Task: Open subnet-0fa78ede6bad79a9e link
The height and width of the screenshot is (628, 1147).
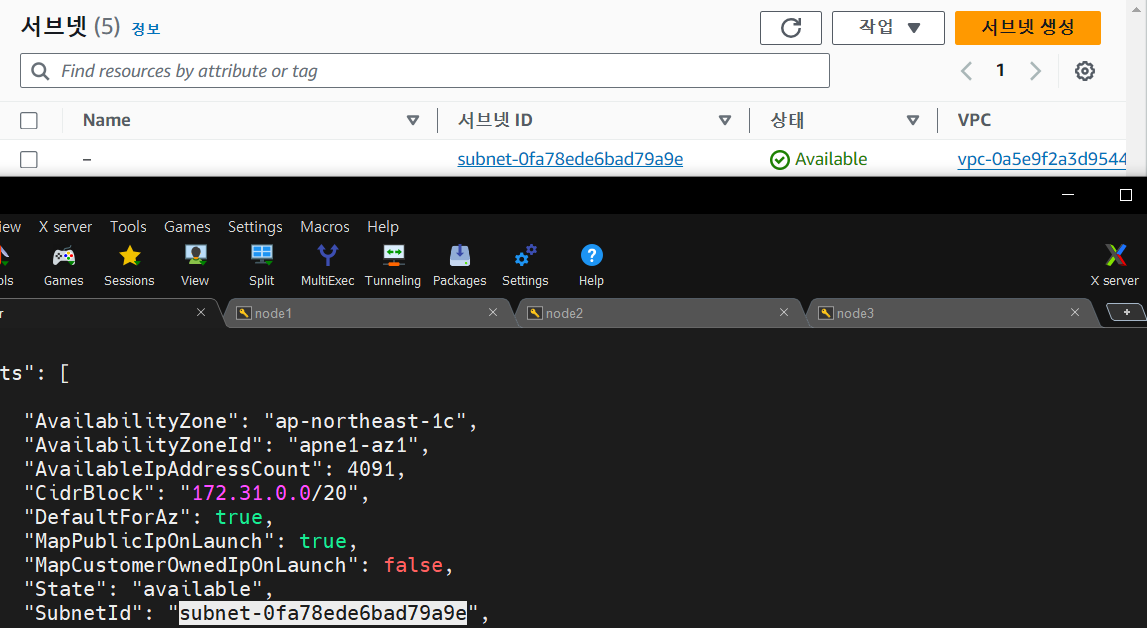Action: [x=571, y=159]
